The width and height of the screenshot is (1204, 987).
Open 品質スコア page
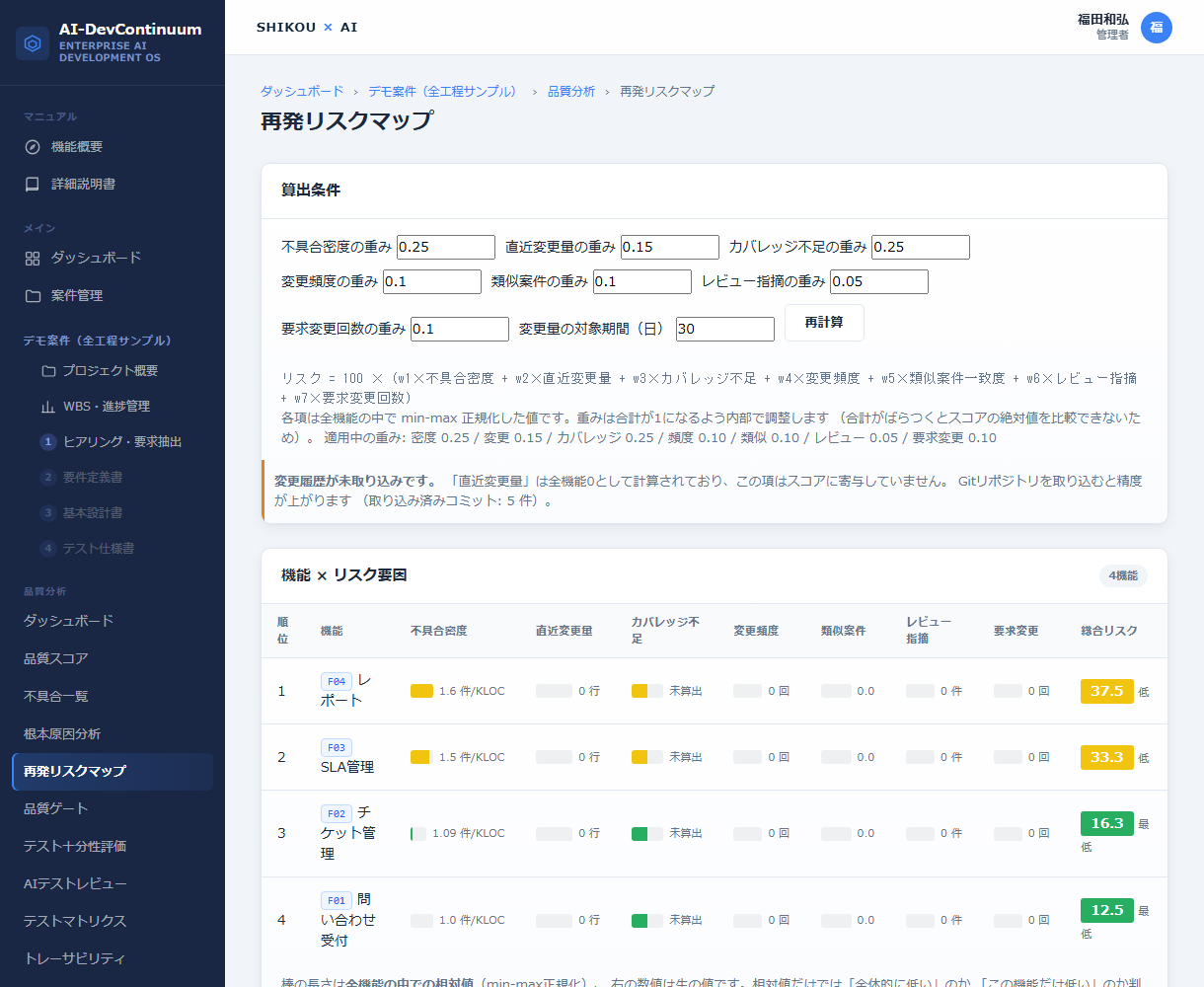point(113,659)
